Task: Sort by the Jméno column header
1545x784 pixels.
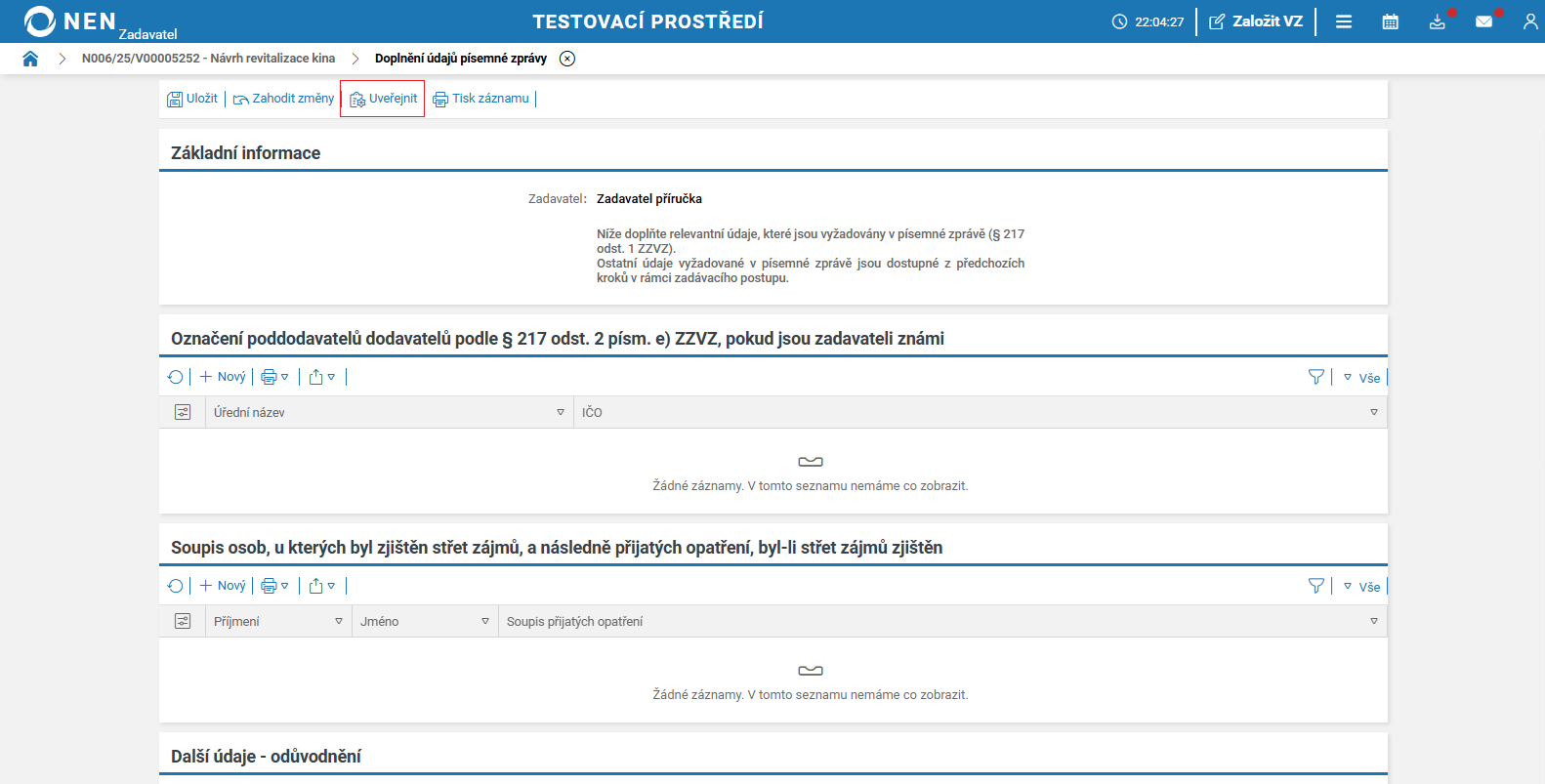Action: tap(379, 622)
